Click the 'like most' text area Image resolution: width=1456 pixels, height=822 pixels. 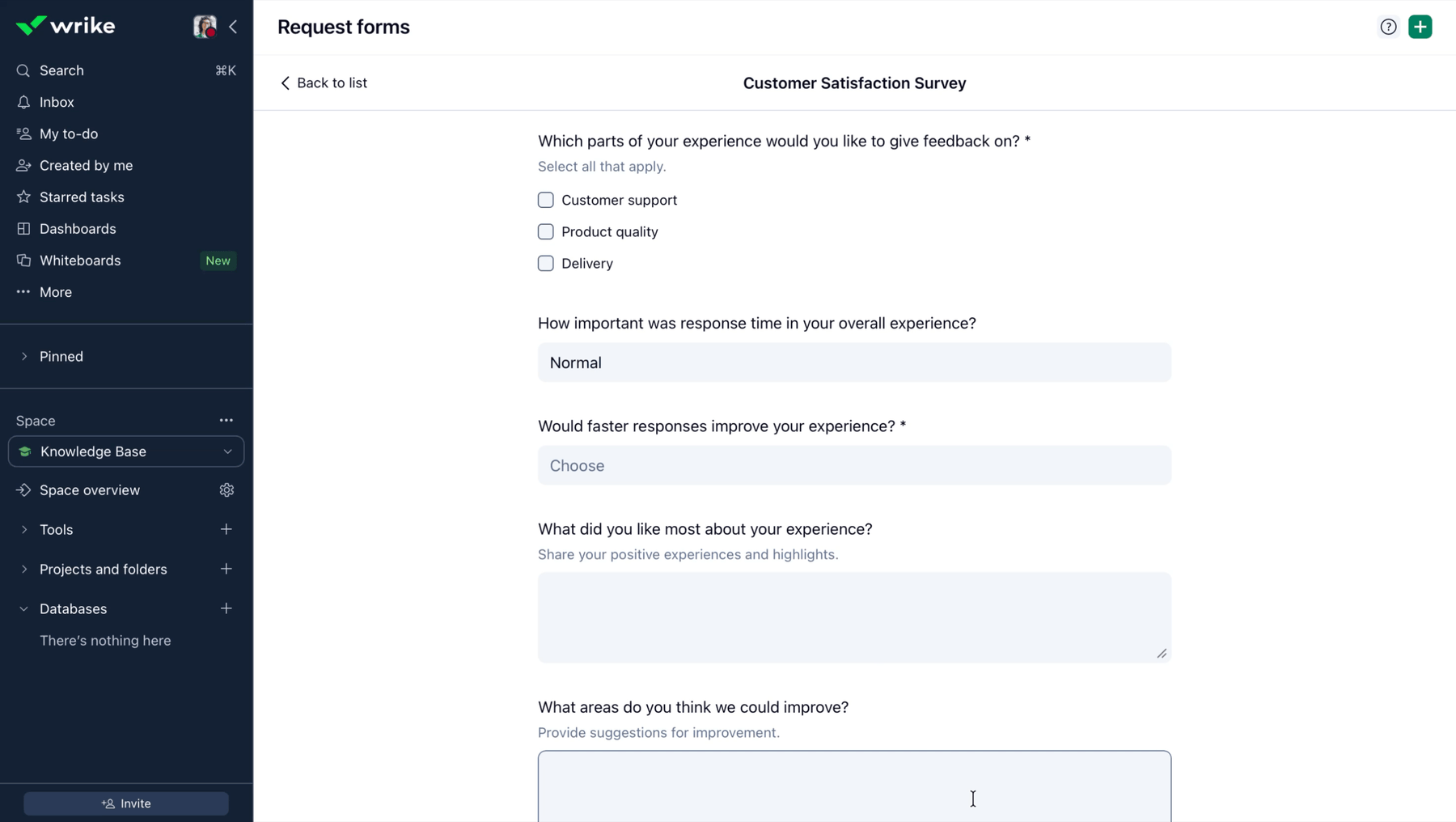pyautogui.click(x=854, y=618)
